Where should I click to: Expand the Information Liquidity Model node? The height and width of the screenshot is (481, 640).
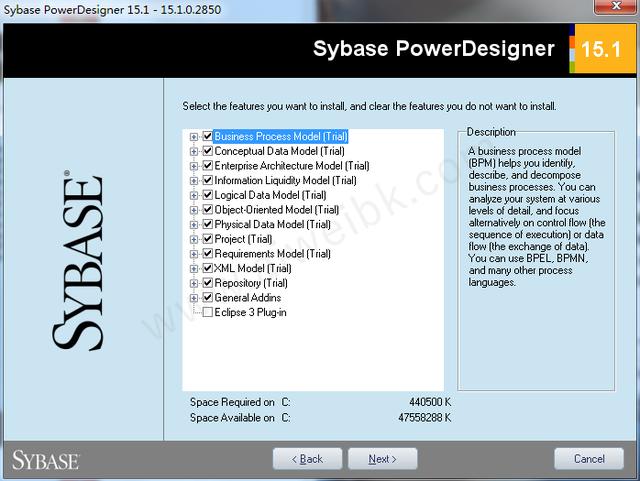194,181
